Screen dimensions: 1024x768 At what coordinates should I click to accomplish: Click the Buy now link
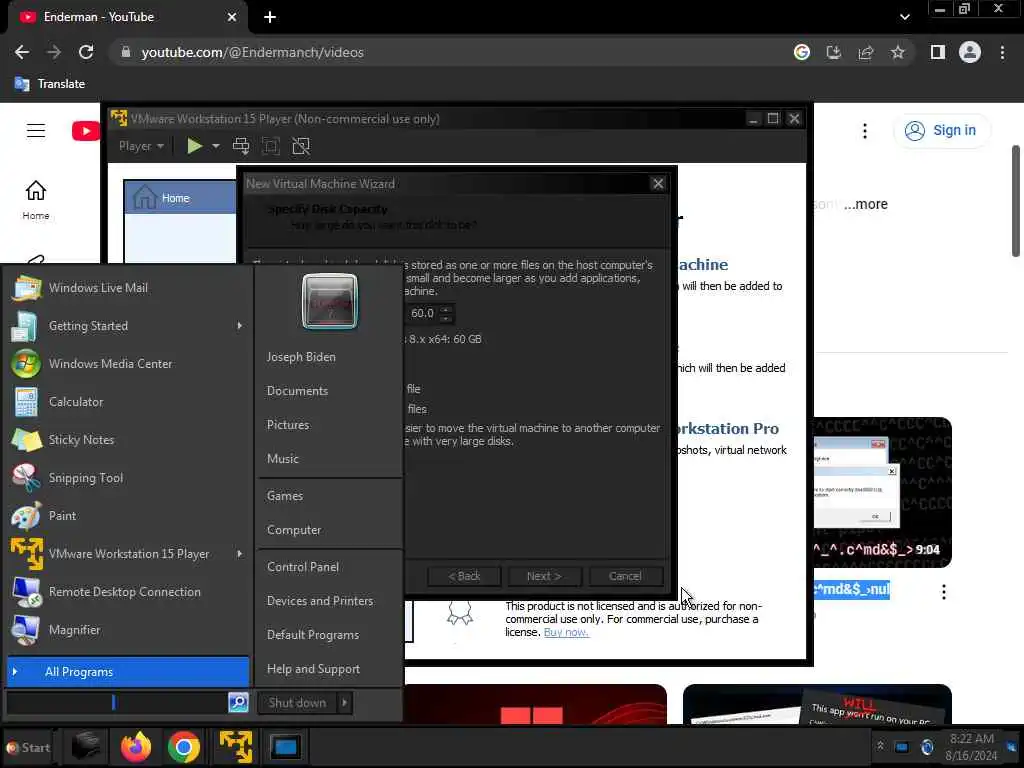566,632
